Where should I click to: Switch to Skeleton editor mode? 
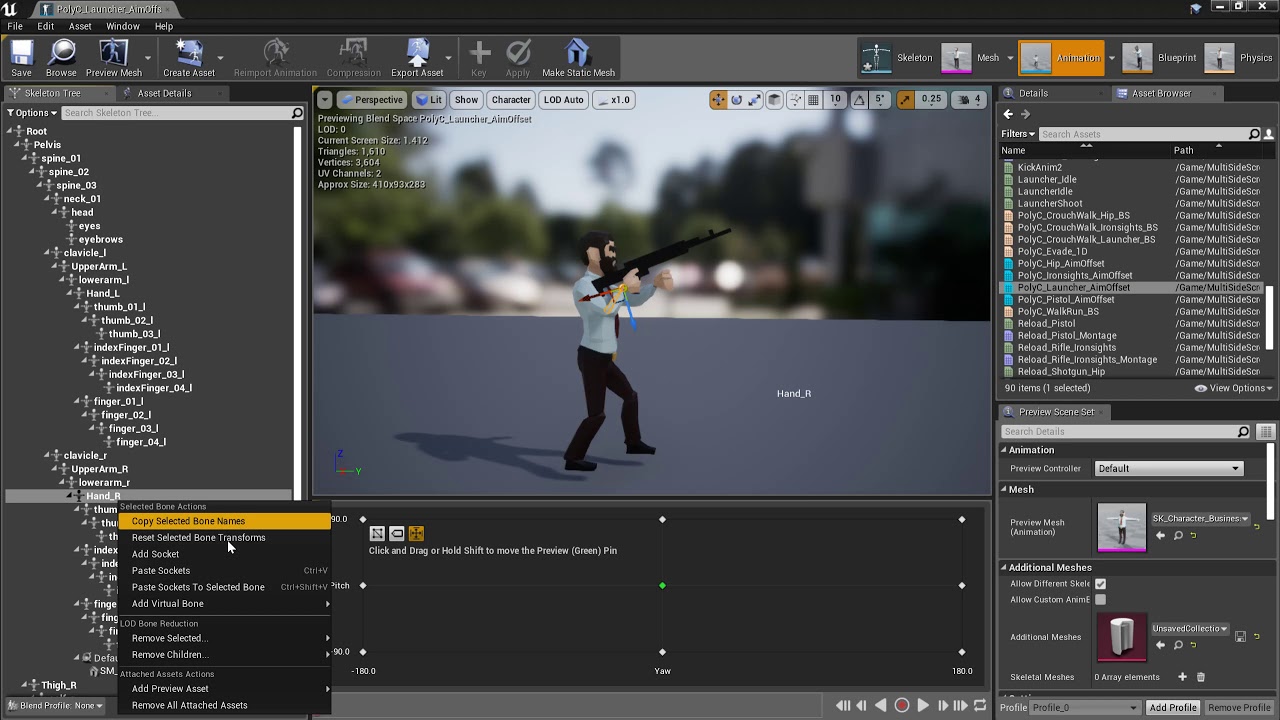click(x=898, y=58)
